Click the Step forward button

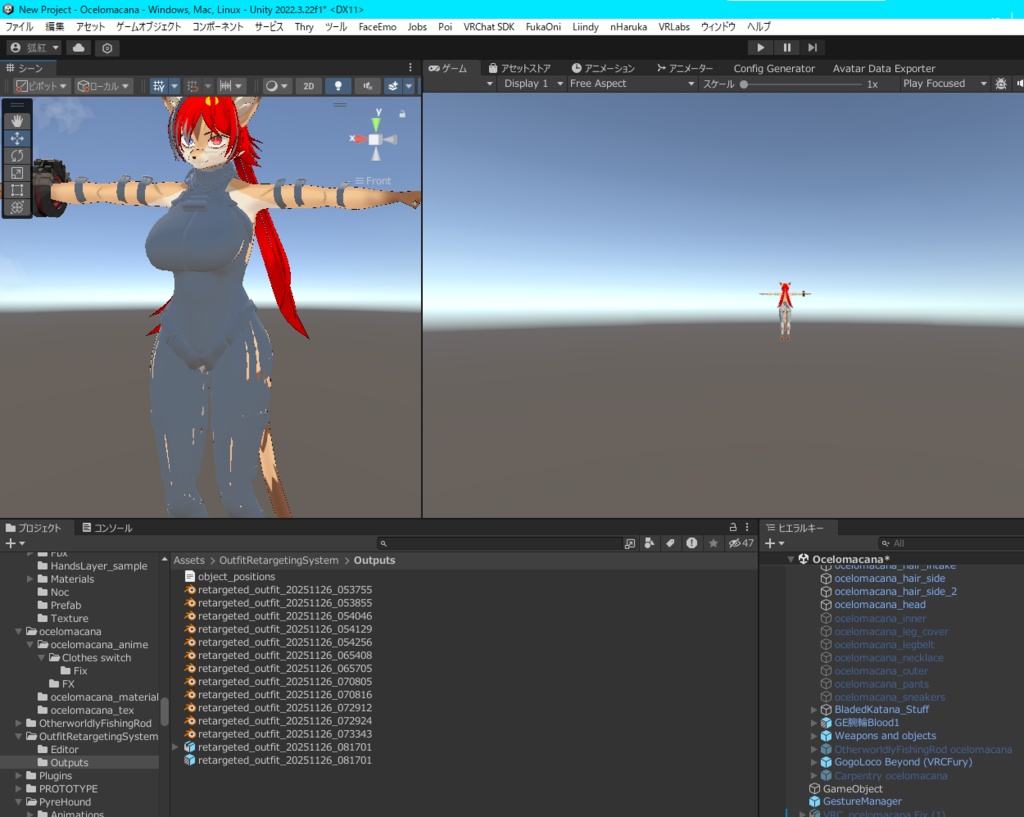[x=812, y=48]
